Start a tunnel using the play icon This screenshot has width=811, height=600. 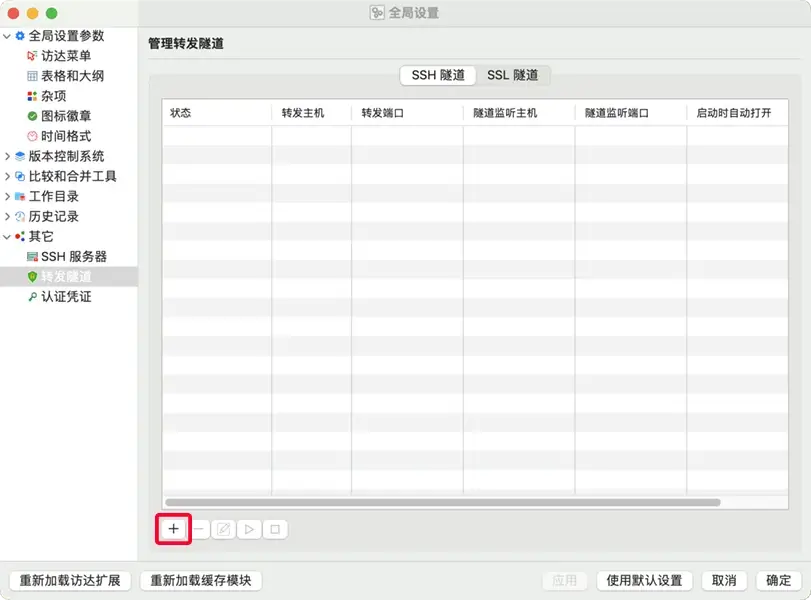pos(248,529)
